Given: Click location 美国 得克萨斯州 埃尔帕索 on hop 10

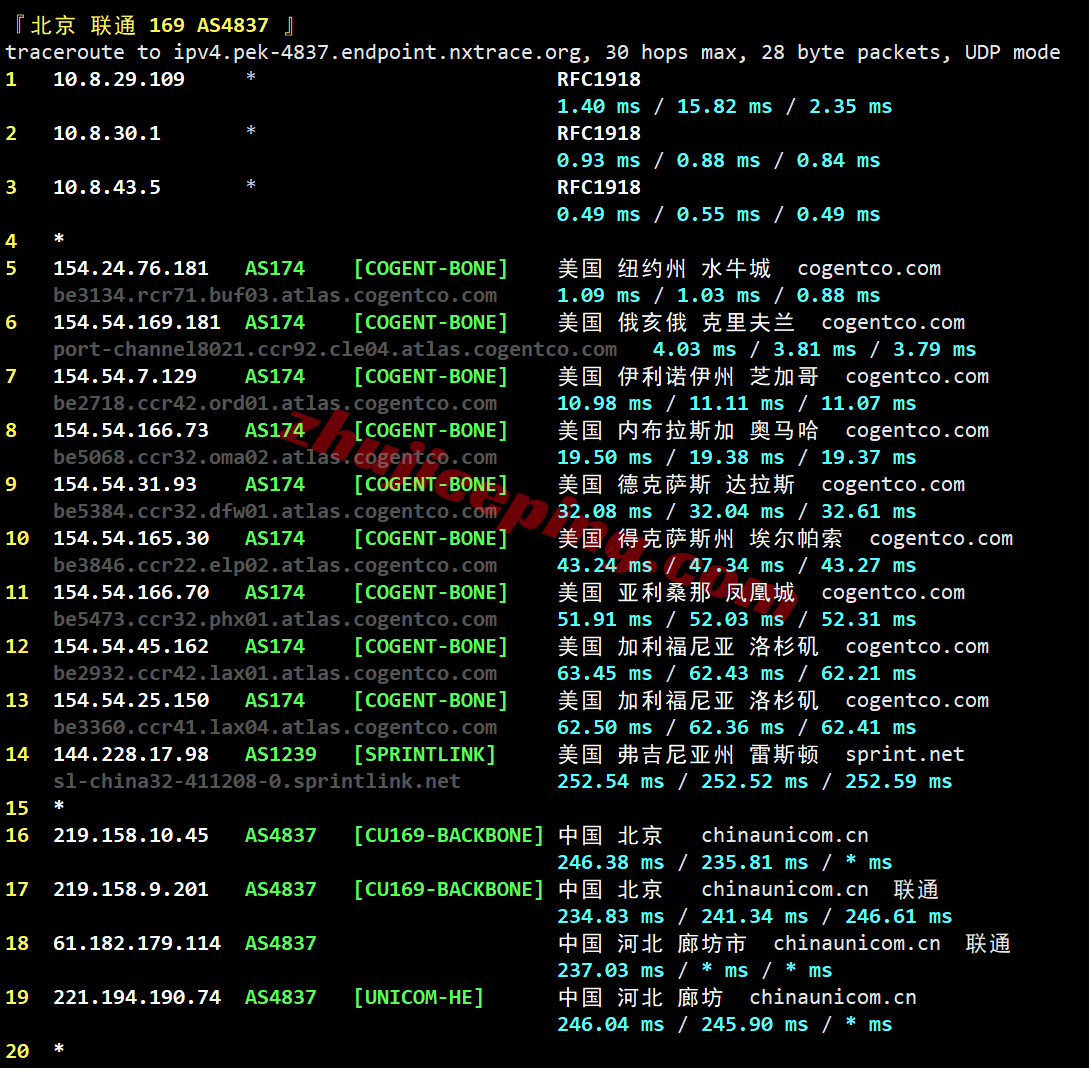Looking at the screenshot, I should coord(700,539).
